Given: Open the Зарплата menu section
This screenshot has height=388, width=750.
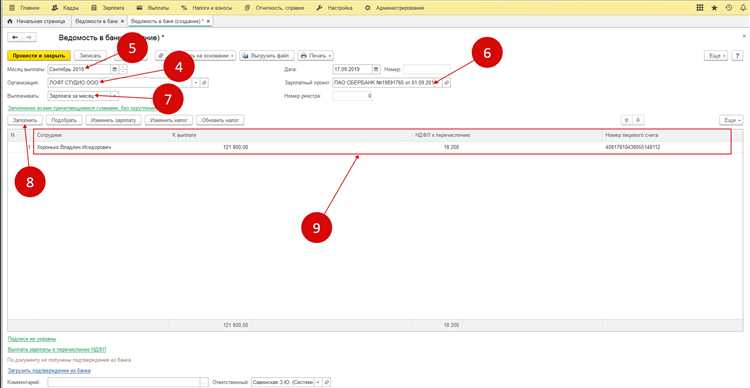Looking at the screenshot, I should click(x=109, y=8).
